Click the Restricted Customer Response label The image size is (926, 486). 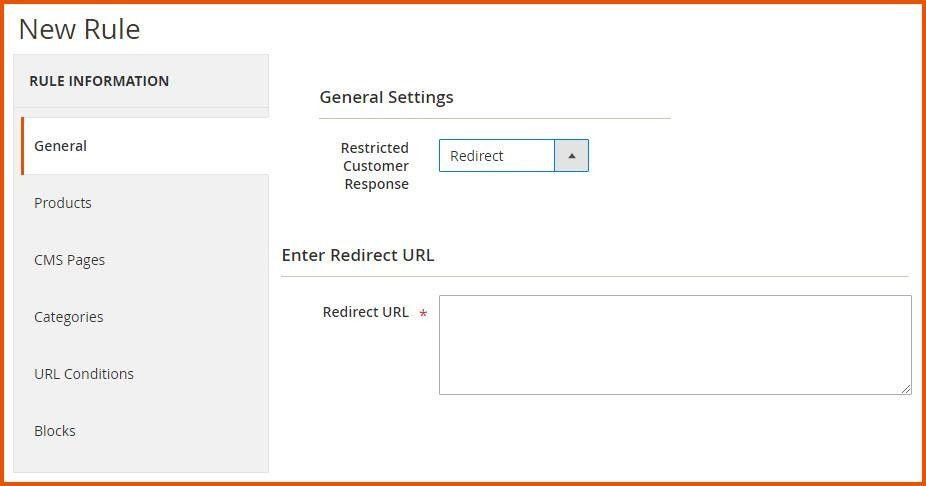pos(375,166)
